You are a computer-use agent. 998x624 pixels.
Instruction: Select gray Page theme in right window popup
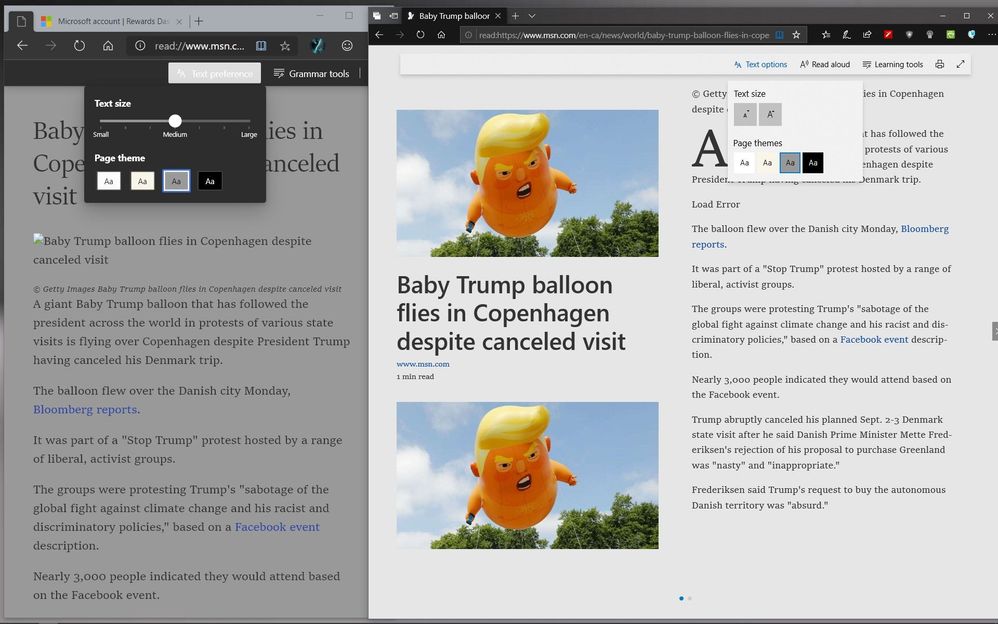[790, 162]
